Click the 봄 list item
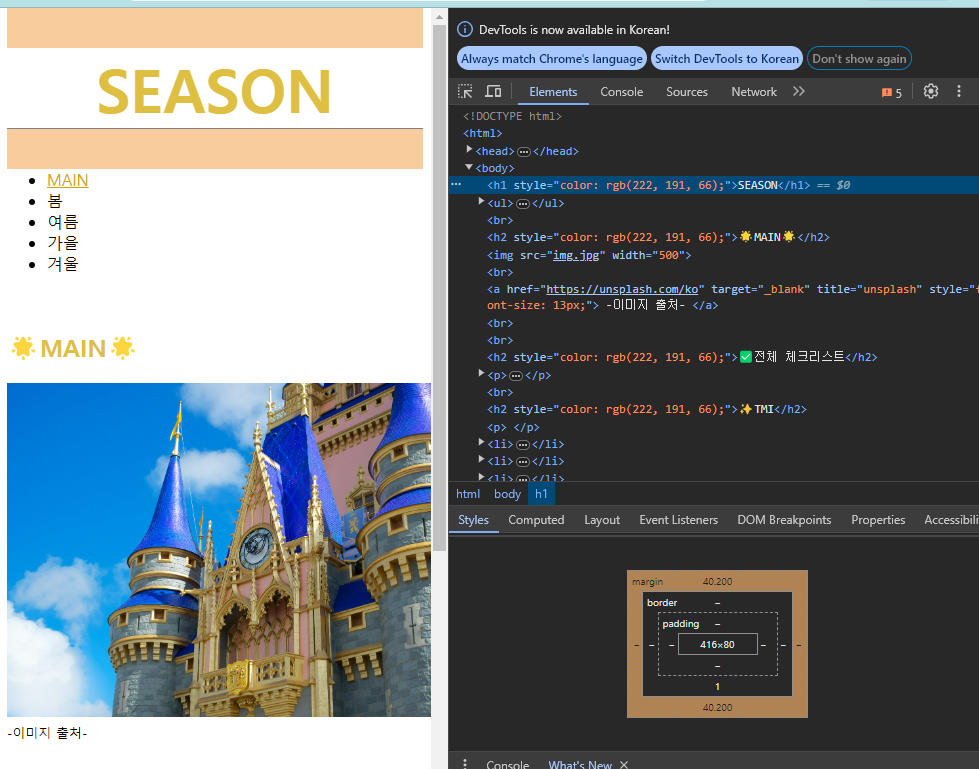The image size is (979, 769). (x=55, y=201)
